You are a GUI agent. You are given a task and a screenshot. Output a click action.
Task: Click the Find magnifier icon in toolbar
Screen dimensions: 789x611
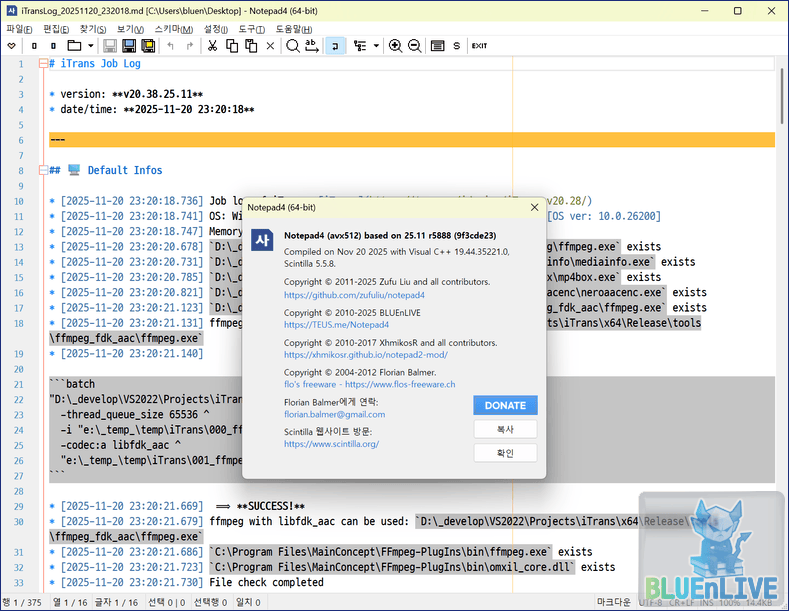tap(293, 46)
